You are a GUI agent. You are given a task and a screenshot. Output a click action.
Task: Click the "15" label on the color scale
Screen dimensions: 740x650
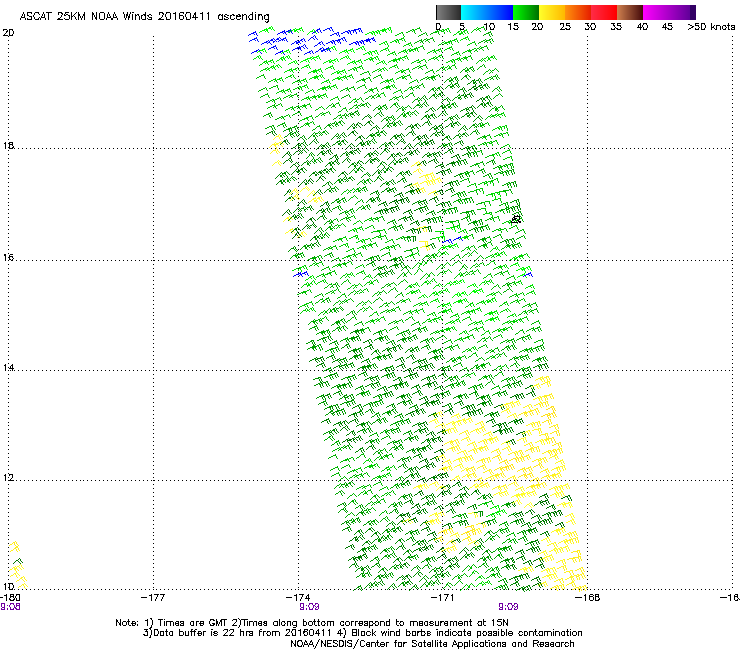pos(513,27)
